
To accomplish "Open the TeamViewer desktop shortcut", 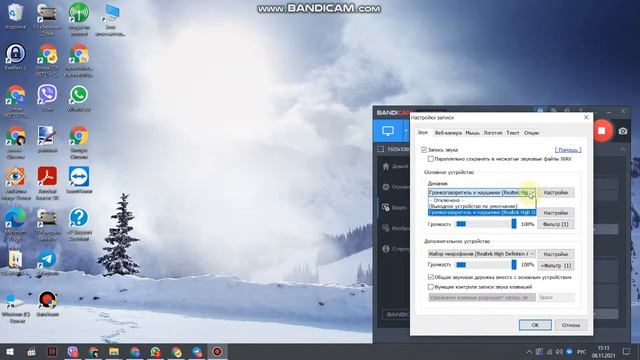I will coord(79,180).
